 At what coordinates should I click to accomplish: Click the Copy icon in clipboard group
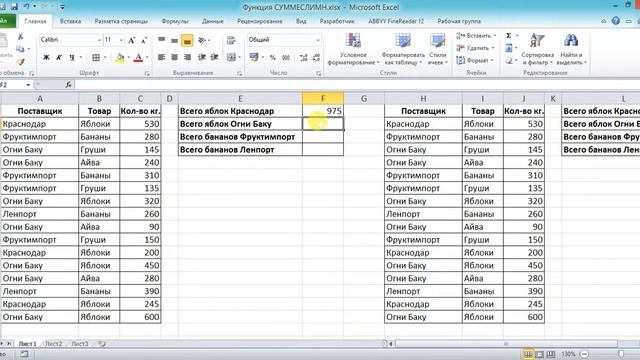coord(20,49)
